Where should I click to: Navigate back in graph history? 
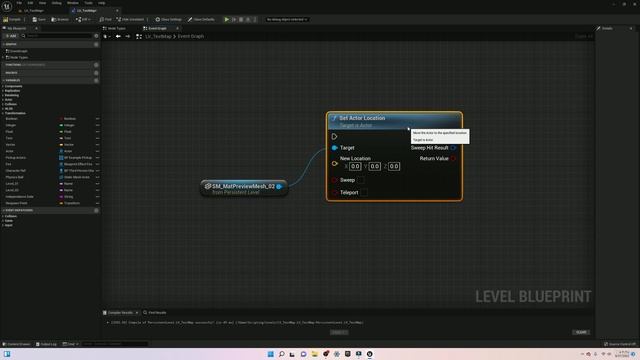118,36
